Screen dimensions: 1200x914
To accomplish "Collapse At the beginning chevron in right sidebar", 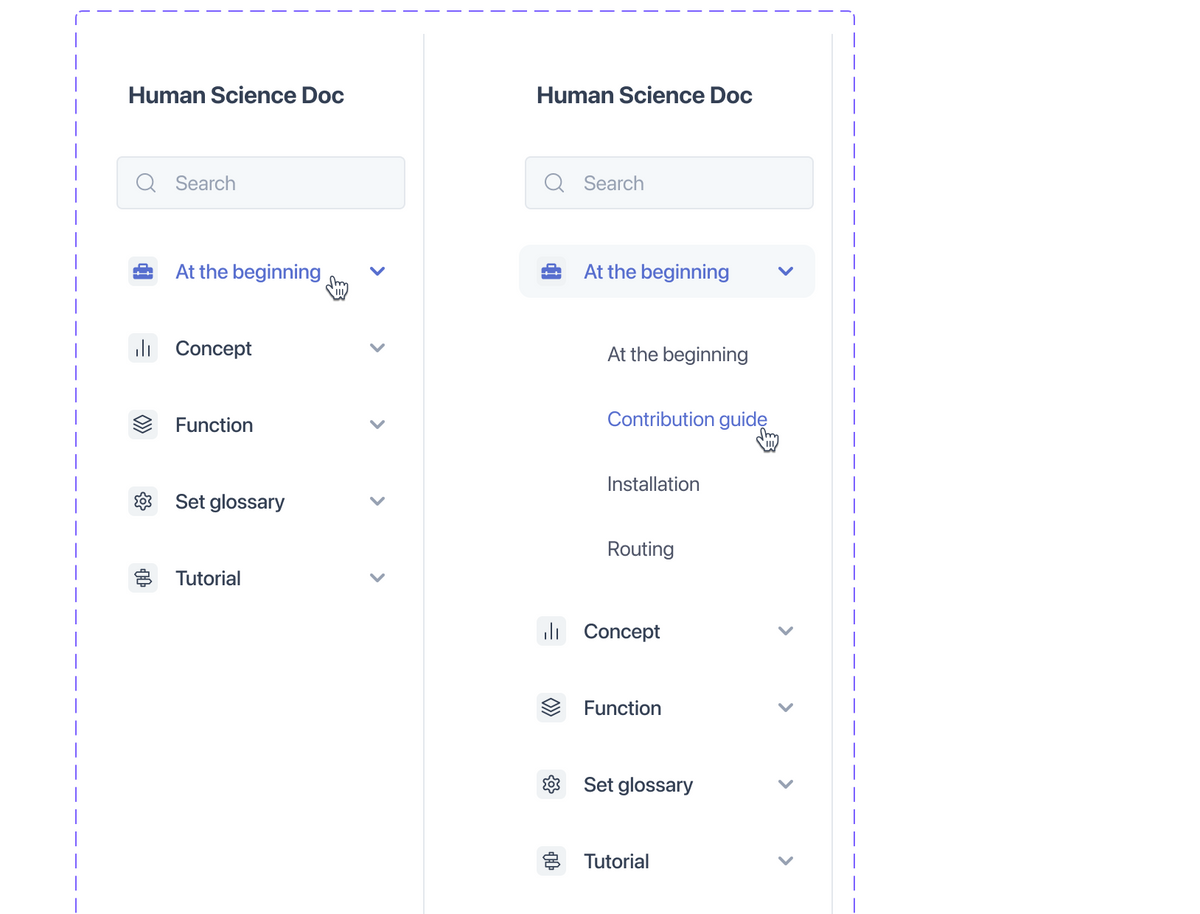I will [785, 272].
